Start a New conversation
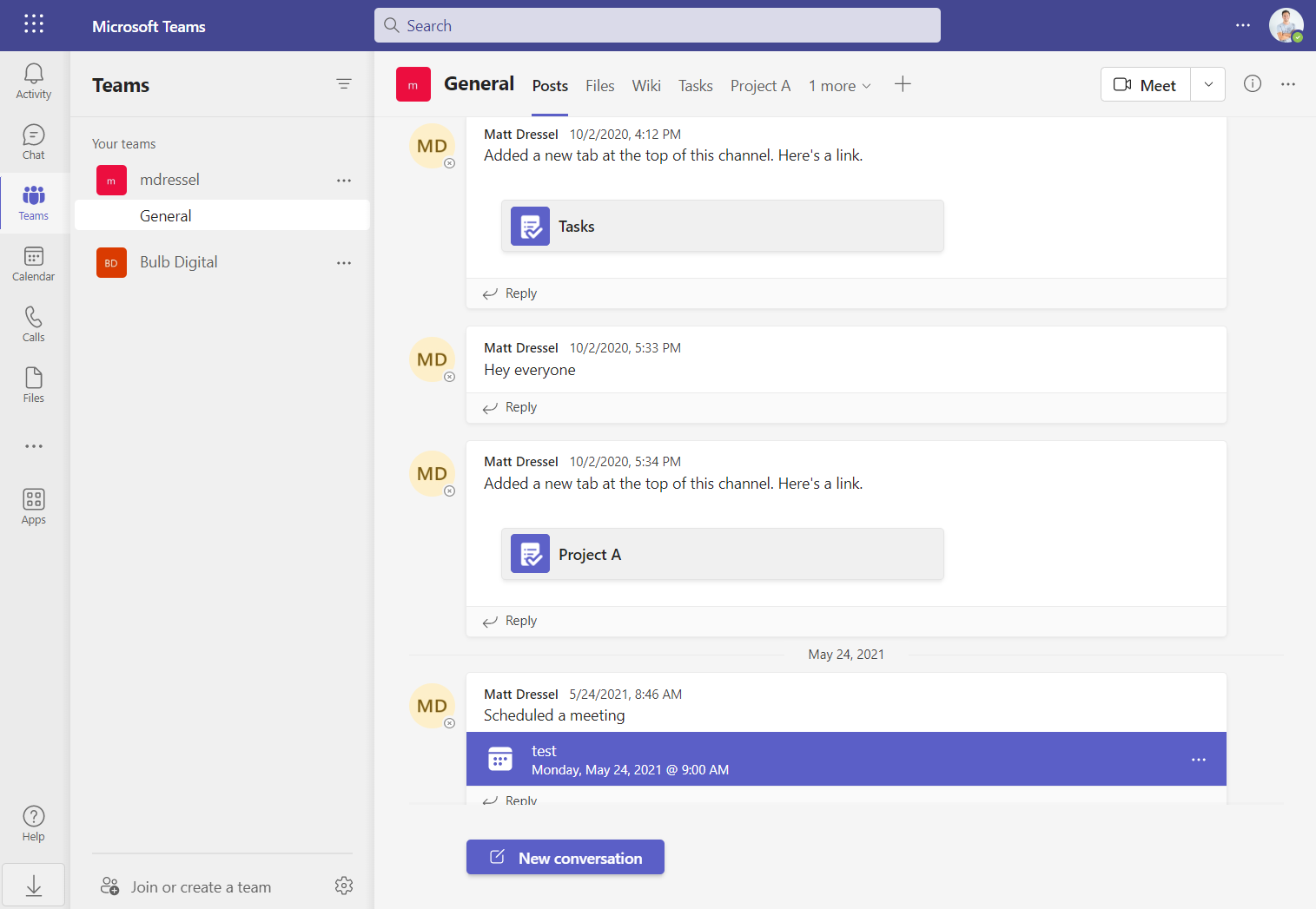This screenshot has width=1316, height=909. tap(565, 857)
